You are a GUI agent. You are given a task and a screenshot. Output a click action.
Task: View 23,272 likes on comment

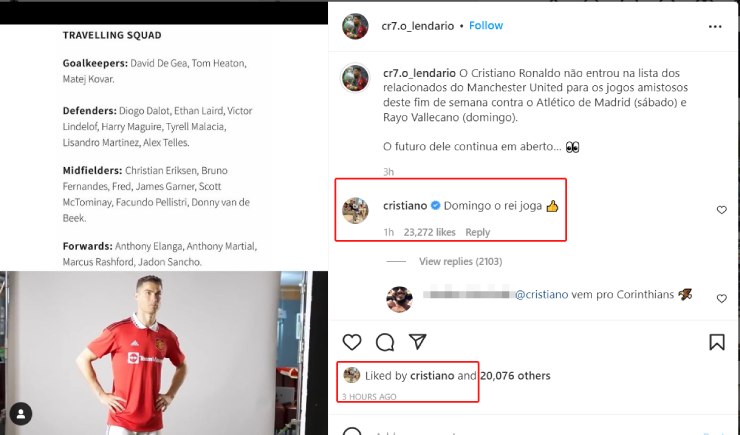click(429, 232)
